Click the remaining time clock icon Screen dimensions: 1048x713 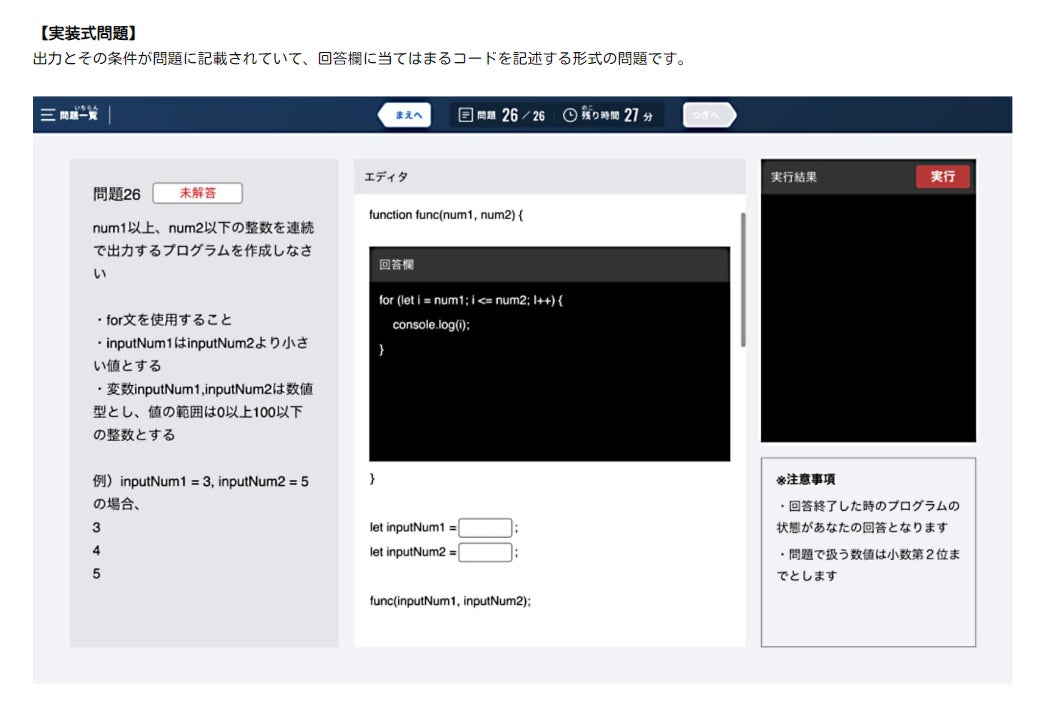coord(569,116)
